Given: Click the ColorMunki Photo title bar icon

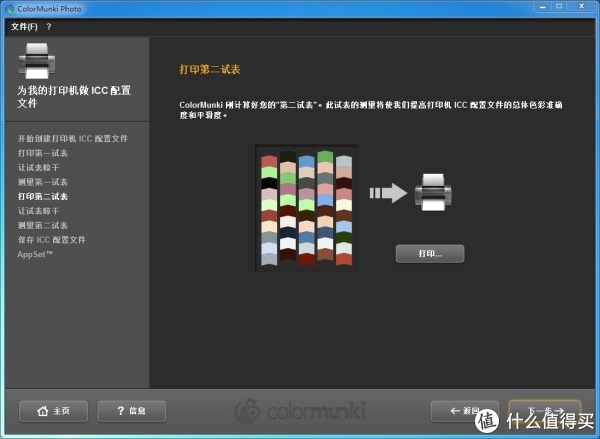Looking at the screenshot, I should pyautogui.click(x=10, y=8).
